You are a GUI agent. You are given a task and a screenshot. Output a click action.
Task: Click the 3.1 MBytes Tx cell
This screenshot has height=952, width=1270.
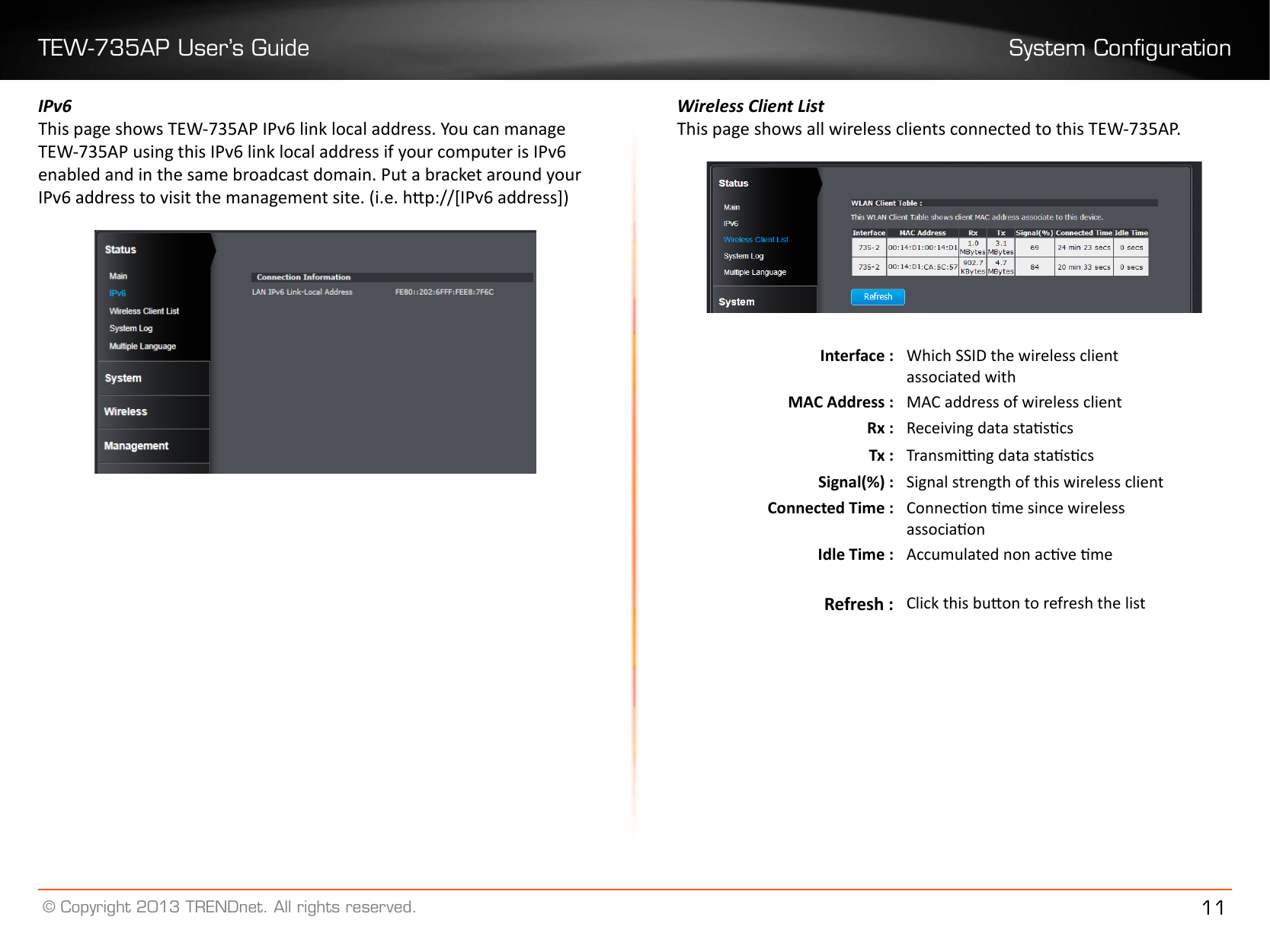(x=1001, y=248)
